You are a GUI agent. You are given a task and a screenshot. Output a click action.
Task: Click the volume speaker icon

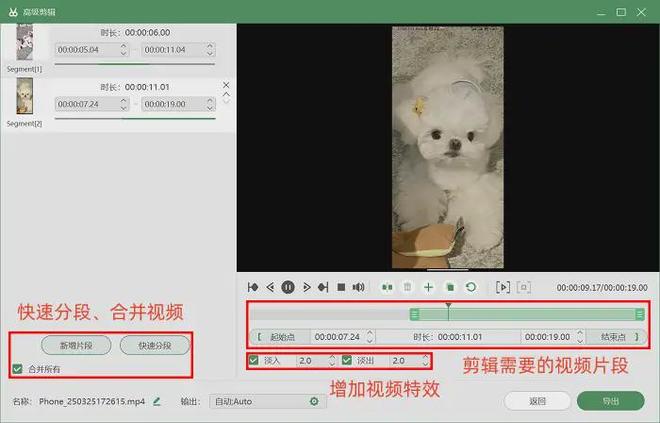pos(358,287)
